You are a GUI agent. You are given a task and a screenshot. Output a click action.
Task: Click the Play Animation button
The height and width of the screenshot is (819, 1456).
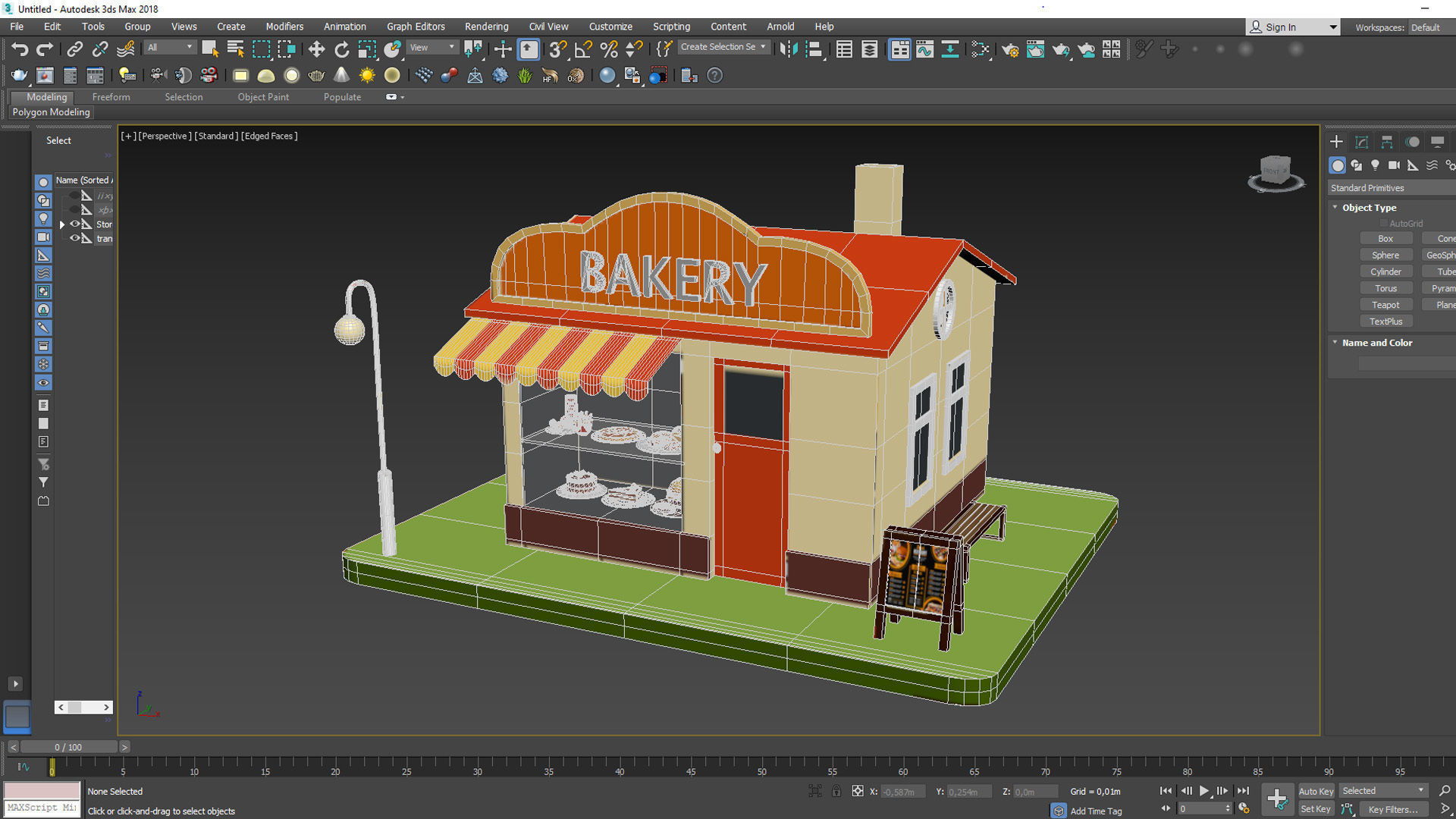[x=1204, y=791]
